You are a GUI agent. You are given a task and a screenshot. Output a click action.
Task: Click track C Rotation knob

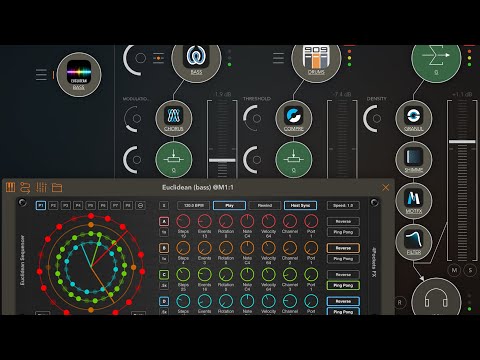[226, 275]
